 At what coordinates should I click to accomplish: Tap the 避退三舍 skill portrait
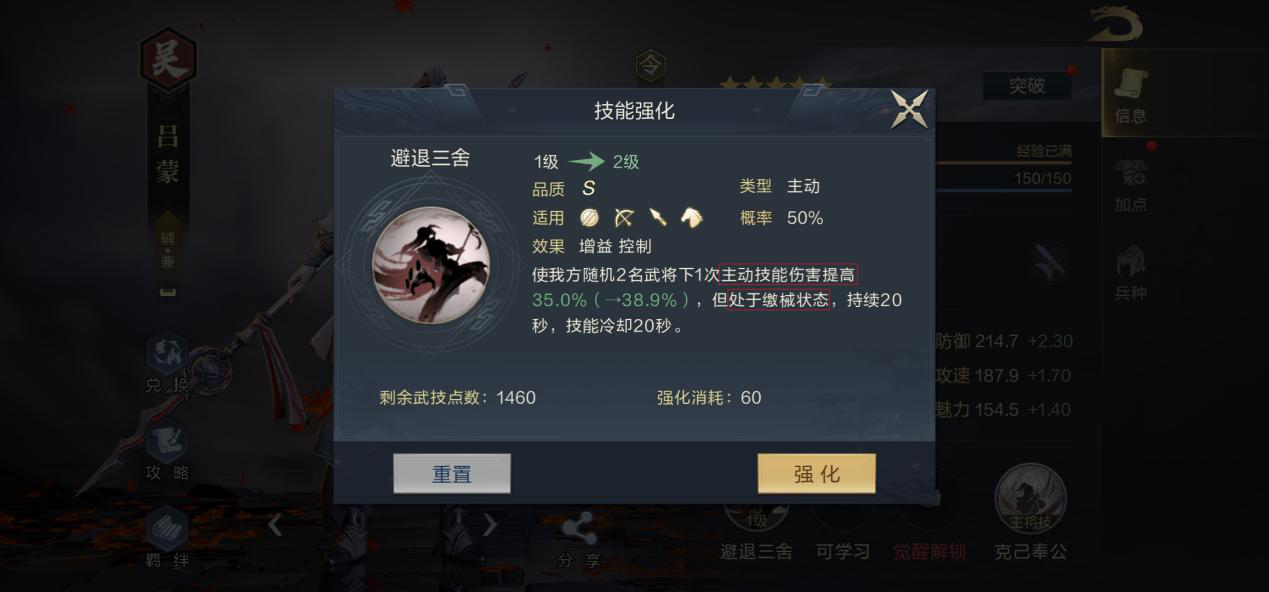click(x=430, y=265)
